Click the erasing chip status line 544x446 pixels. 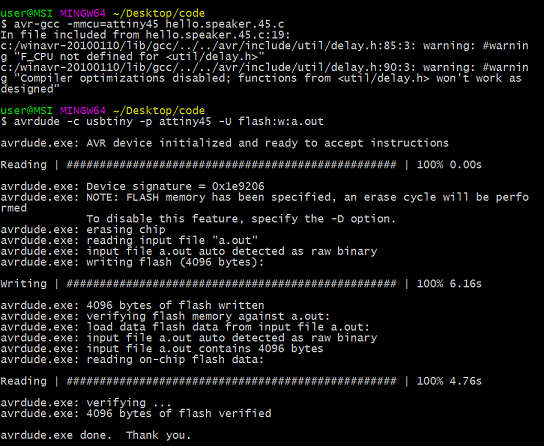pos(83,230)
